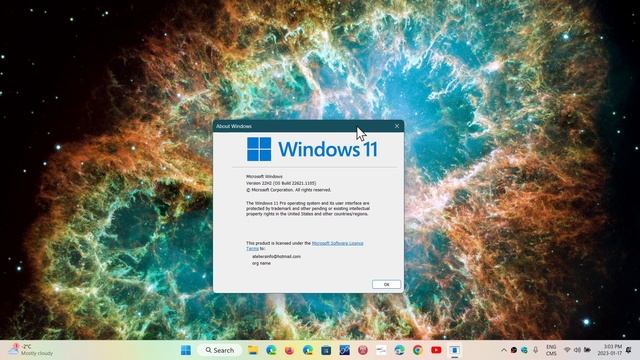
Task: Open File Explorer from the taskbar
Action: click(x=253, y=350)
